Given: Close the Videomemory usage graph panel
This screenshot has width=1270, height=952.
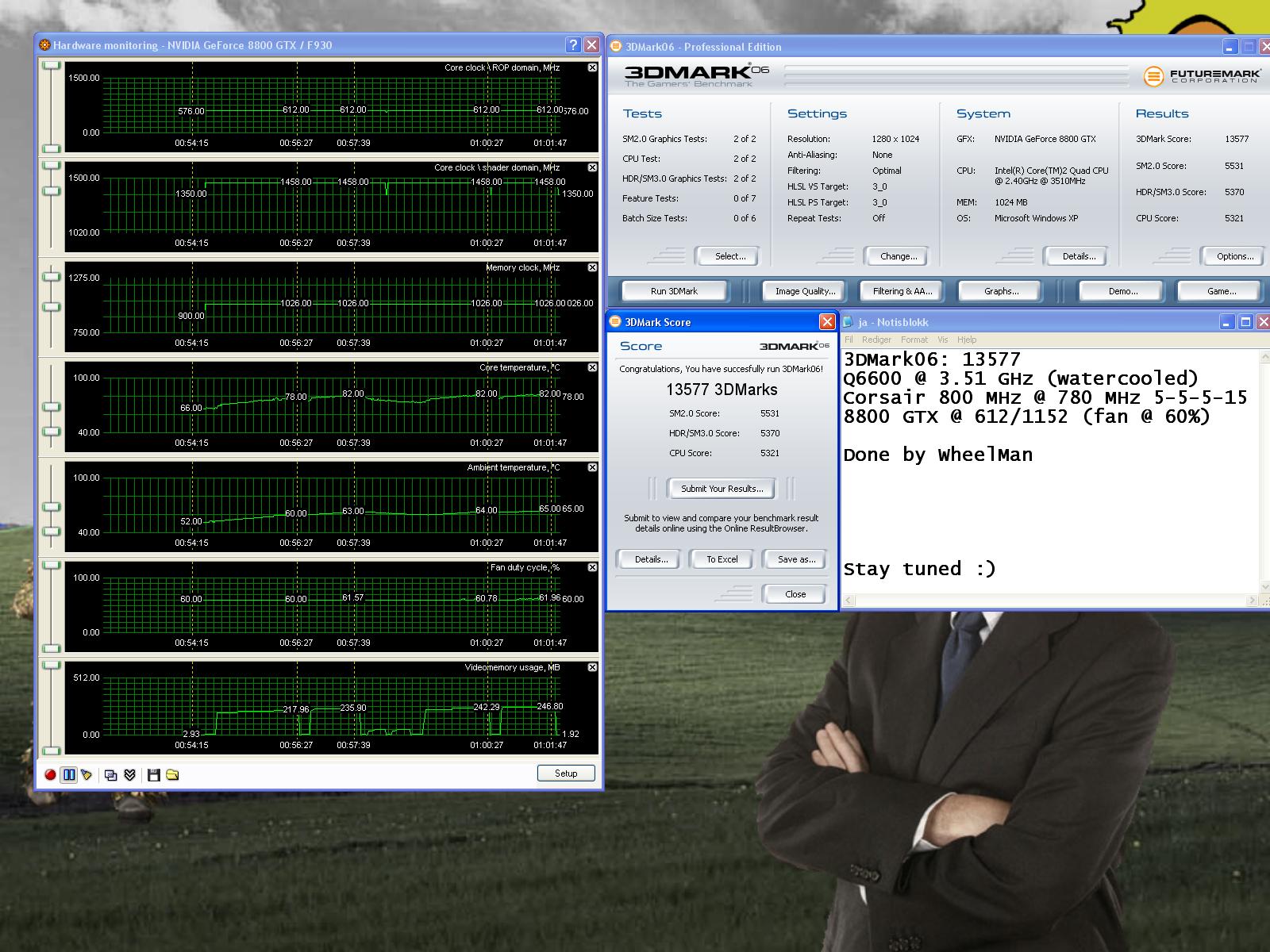Looking at the screenshot, I should (592, 667).
